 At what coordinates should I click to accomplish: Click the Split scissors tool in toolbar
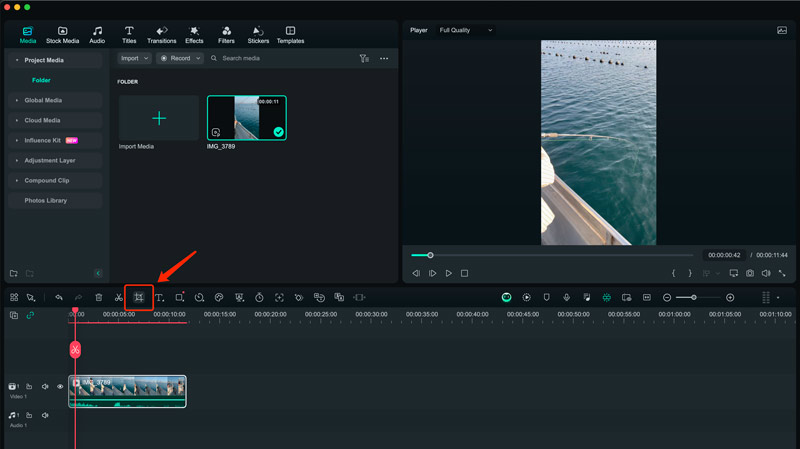[118, 297]
